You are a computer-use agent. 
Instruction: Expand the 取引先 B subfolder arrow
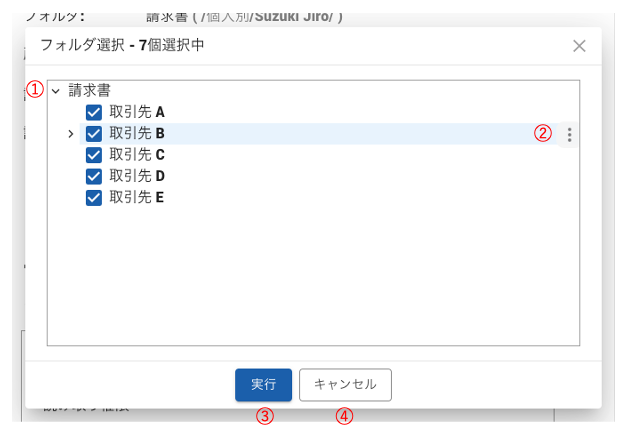coord(70,134)
